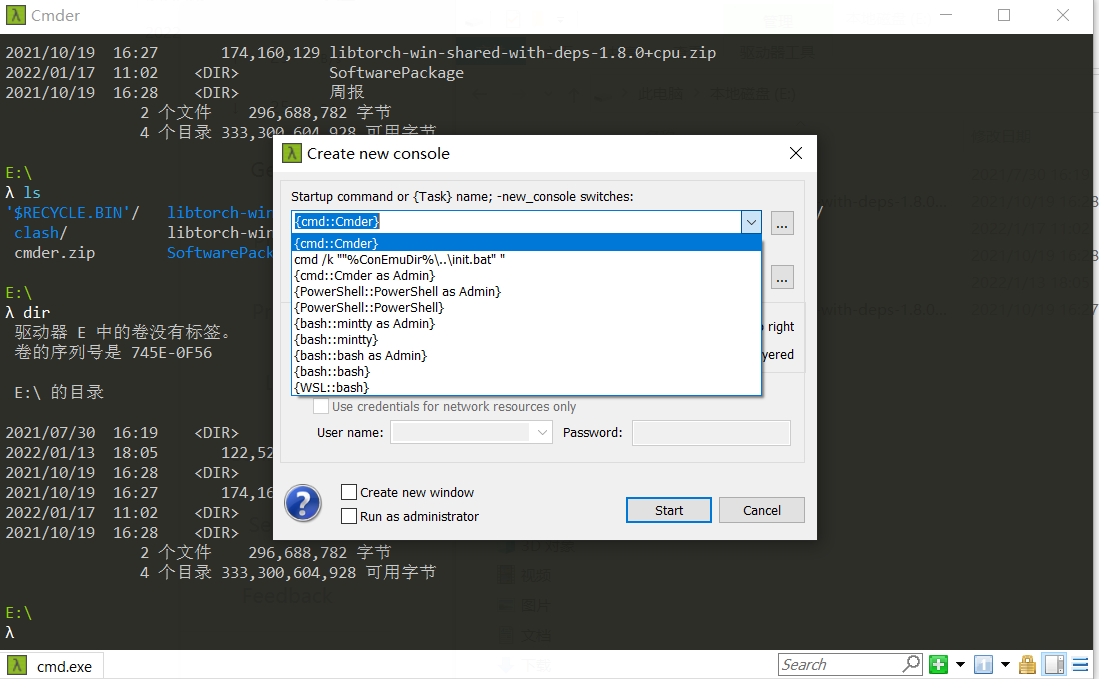Click 'cmder.zip' in ls output
This screenshot has height=679, width=1099.
[x=55, y=253]
